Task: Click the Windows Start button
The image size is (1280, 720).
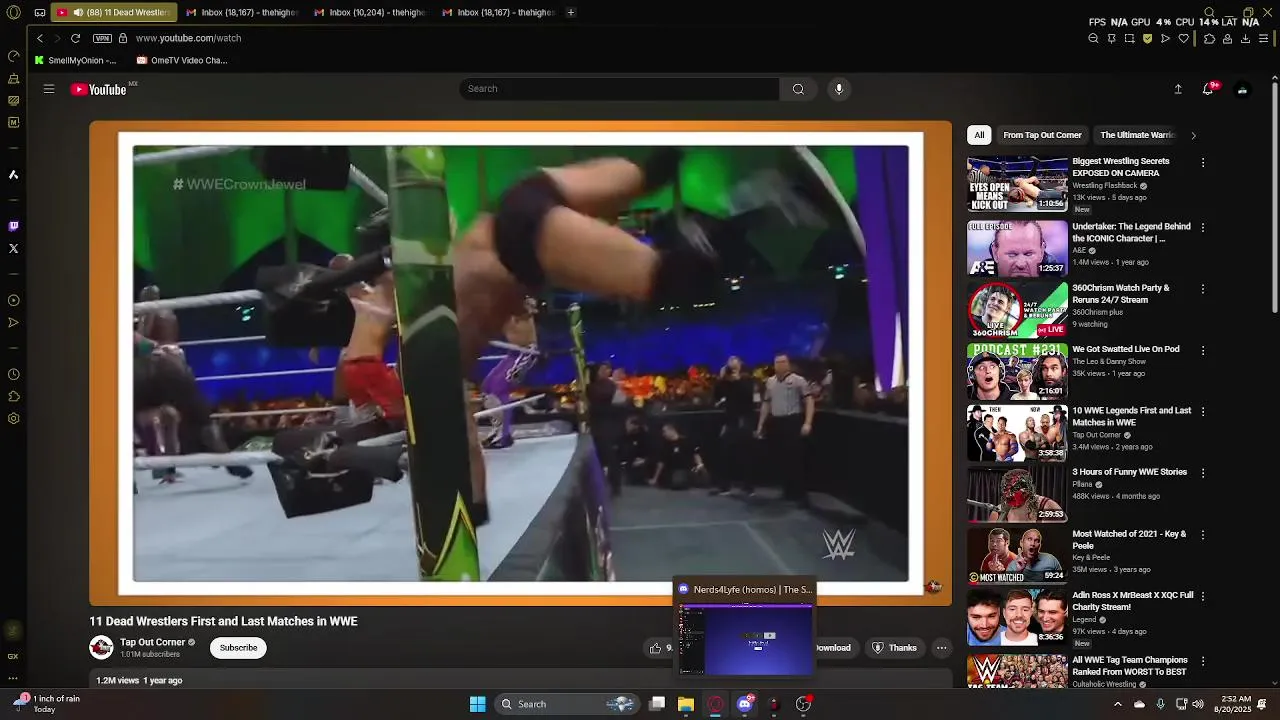Action: click(x=477, y=704)
